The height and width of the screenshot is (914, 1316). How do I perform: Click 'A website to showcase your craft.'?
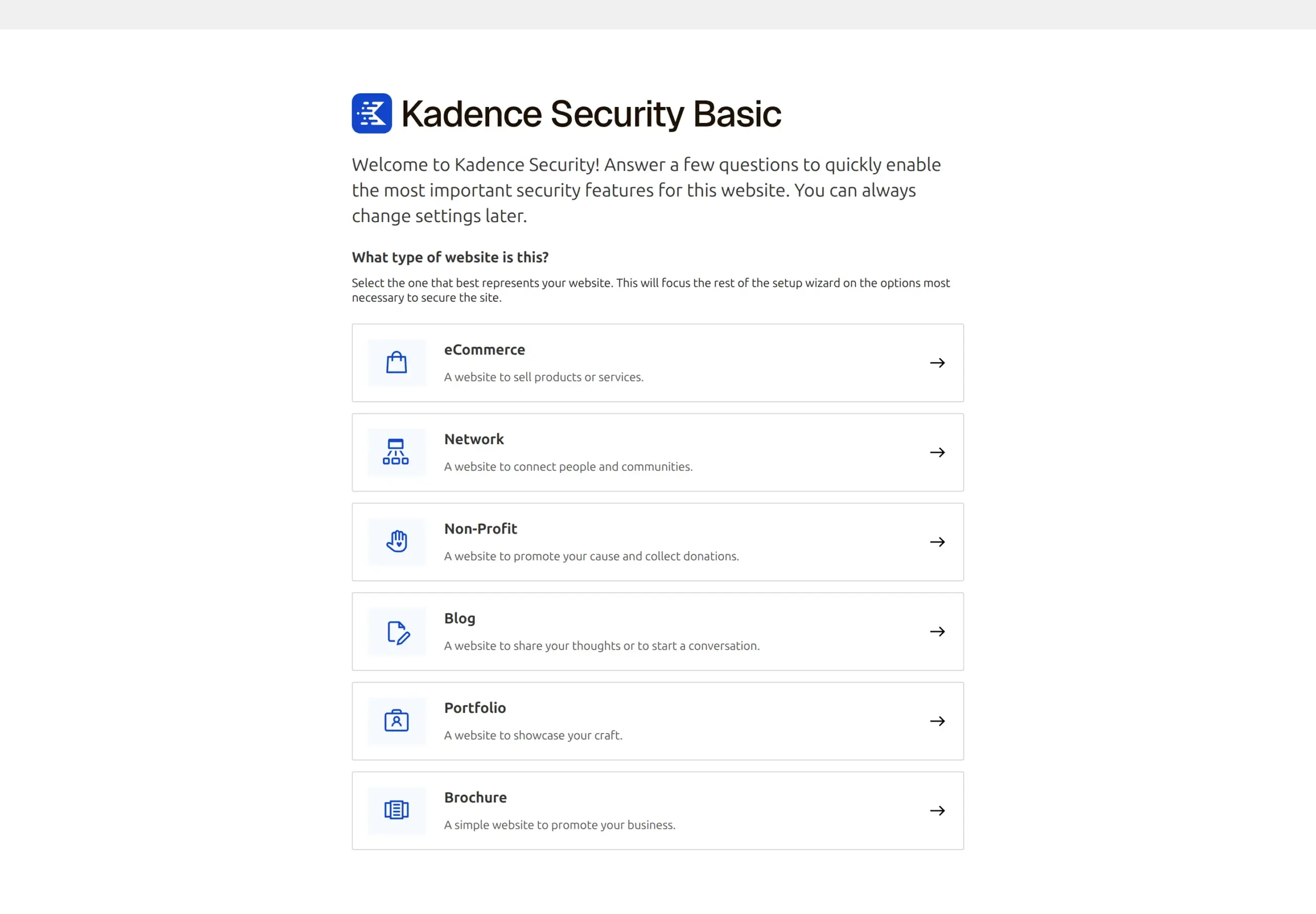point(533,735)
